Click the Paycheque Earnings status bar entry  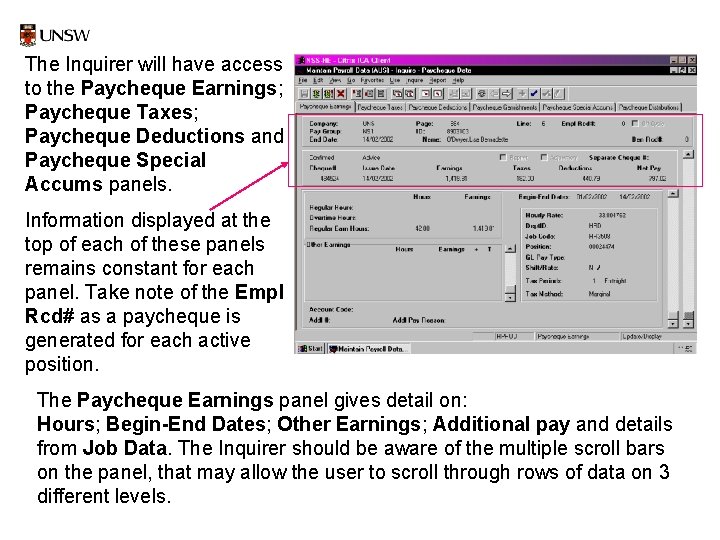pyautogui.click(x=577, y=337)
